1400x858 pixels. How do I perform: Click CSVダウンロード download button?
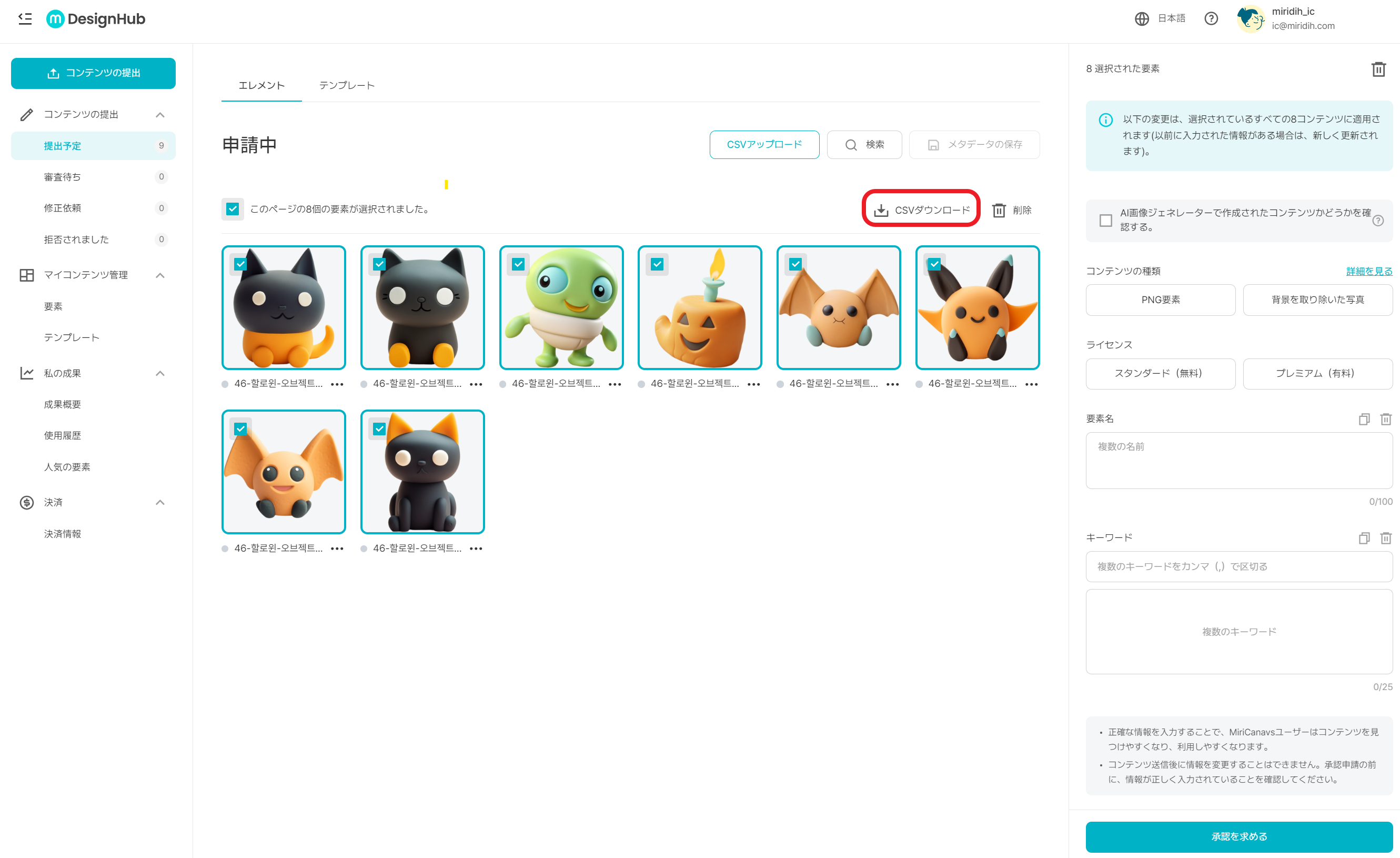pos(921,210)
